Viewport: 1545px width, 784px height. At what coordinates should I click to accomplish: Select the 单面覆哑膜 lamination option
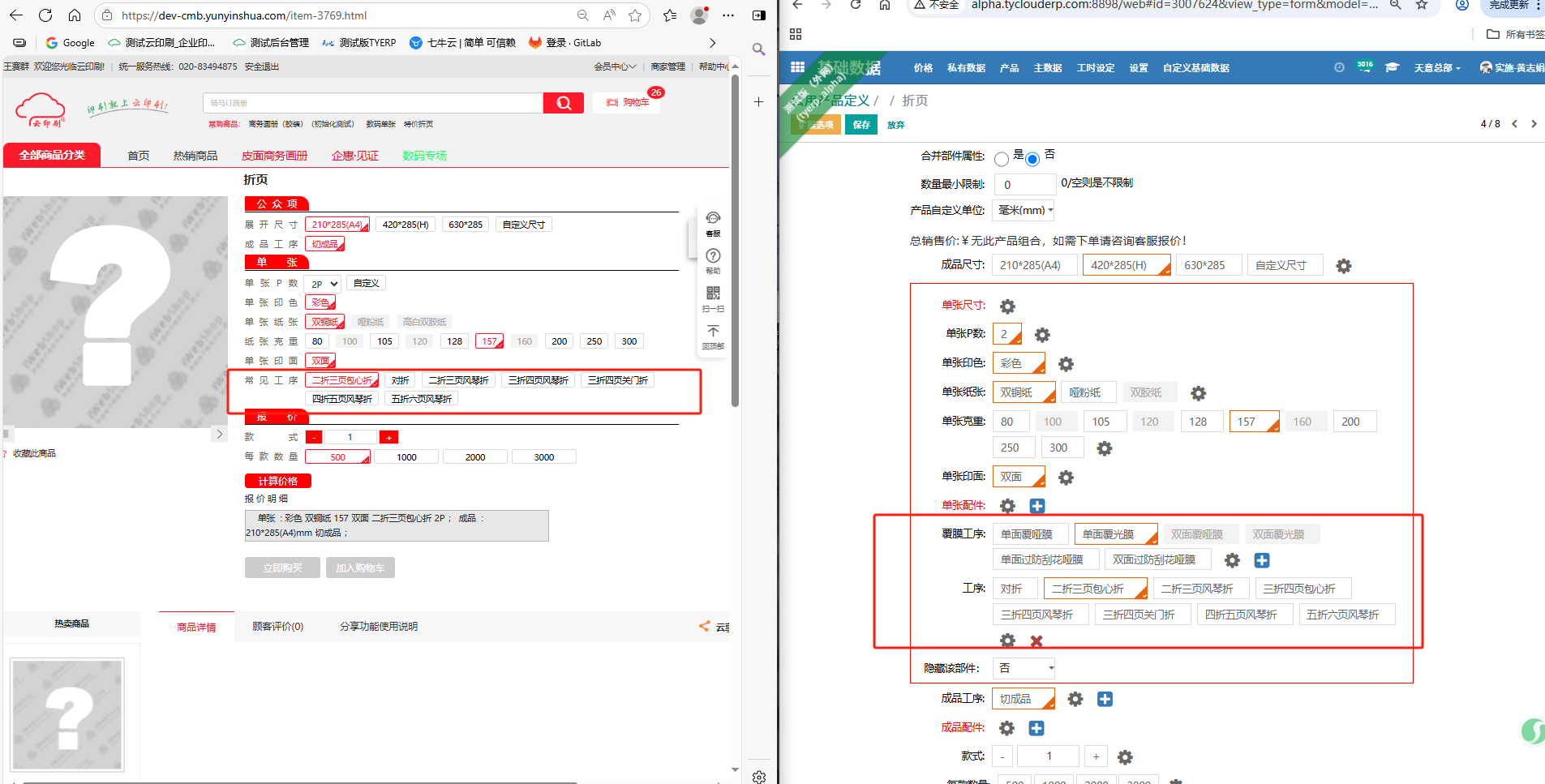[1026, 534]
